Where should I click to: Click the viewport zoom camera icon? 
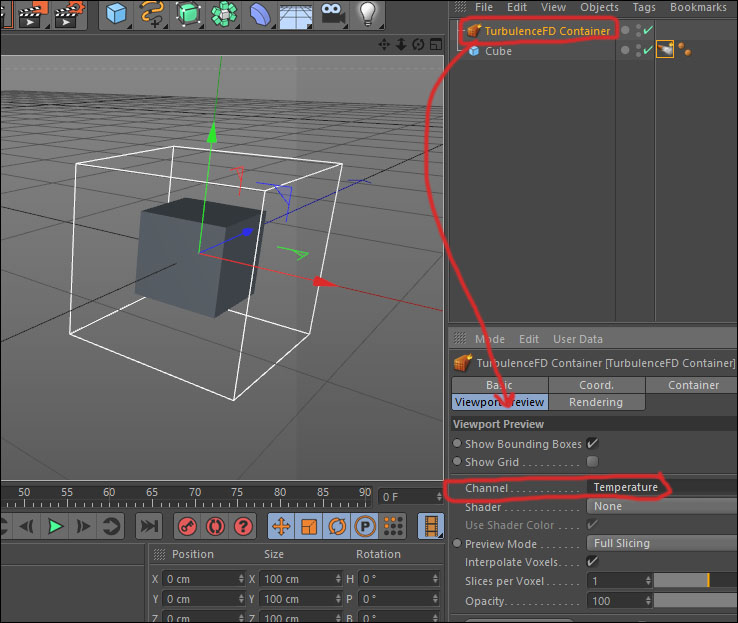tap(401, 45)
